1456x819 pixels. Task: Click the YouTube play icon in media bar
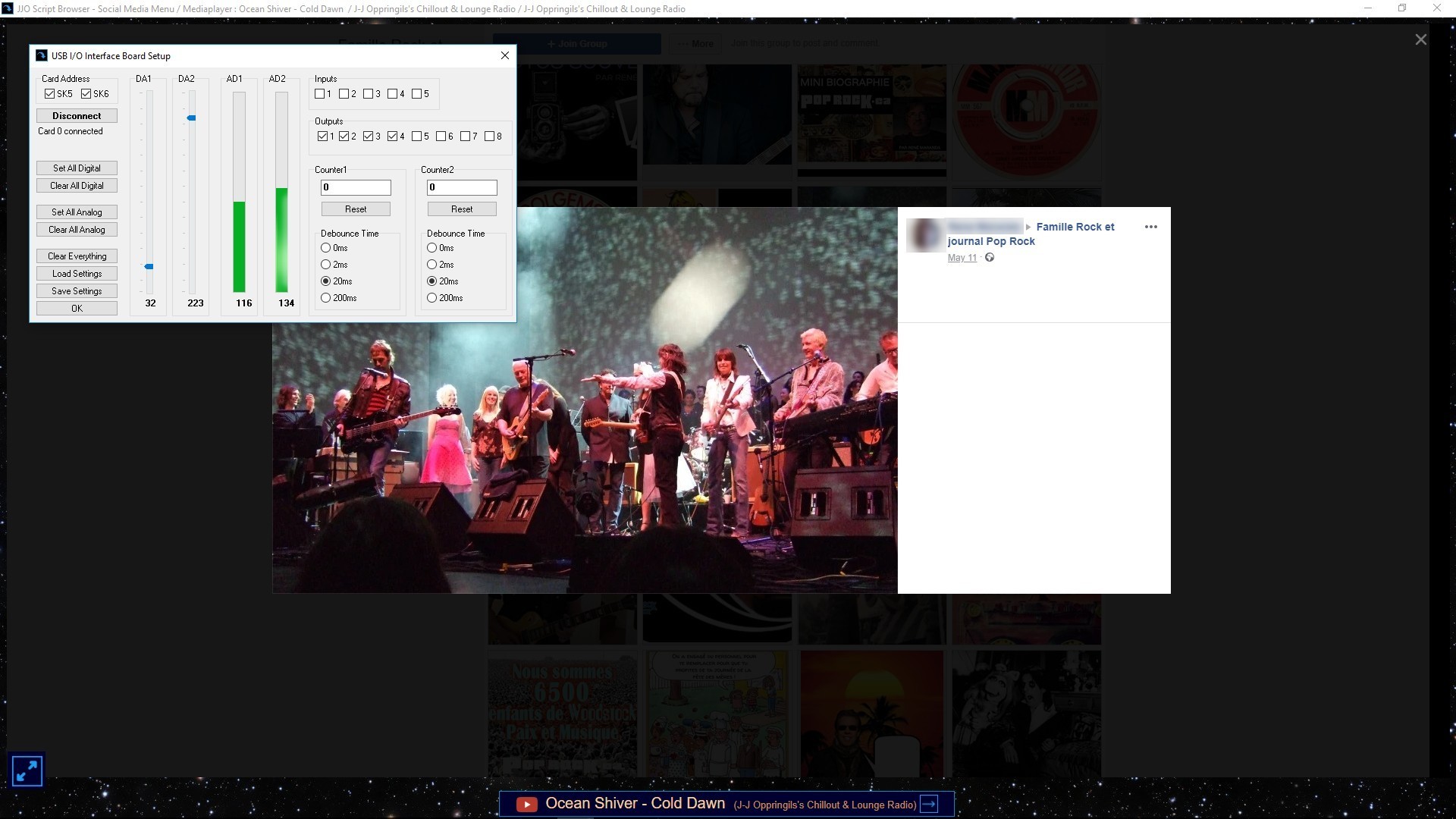[526, 805]
